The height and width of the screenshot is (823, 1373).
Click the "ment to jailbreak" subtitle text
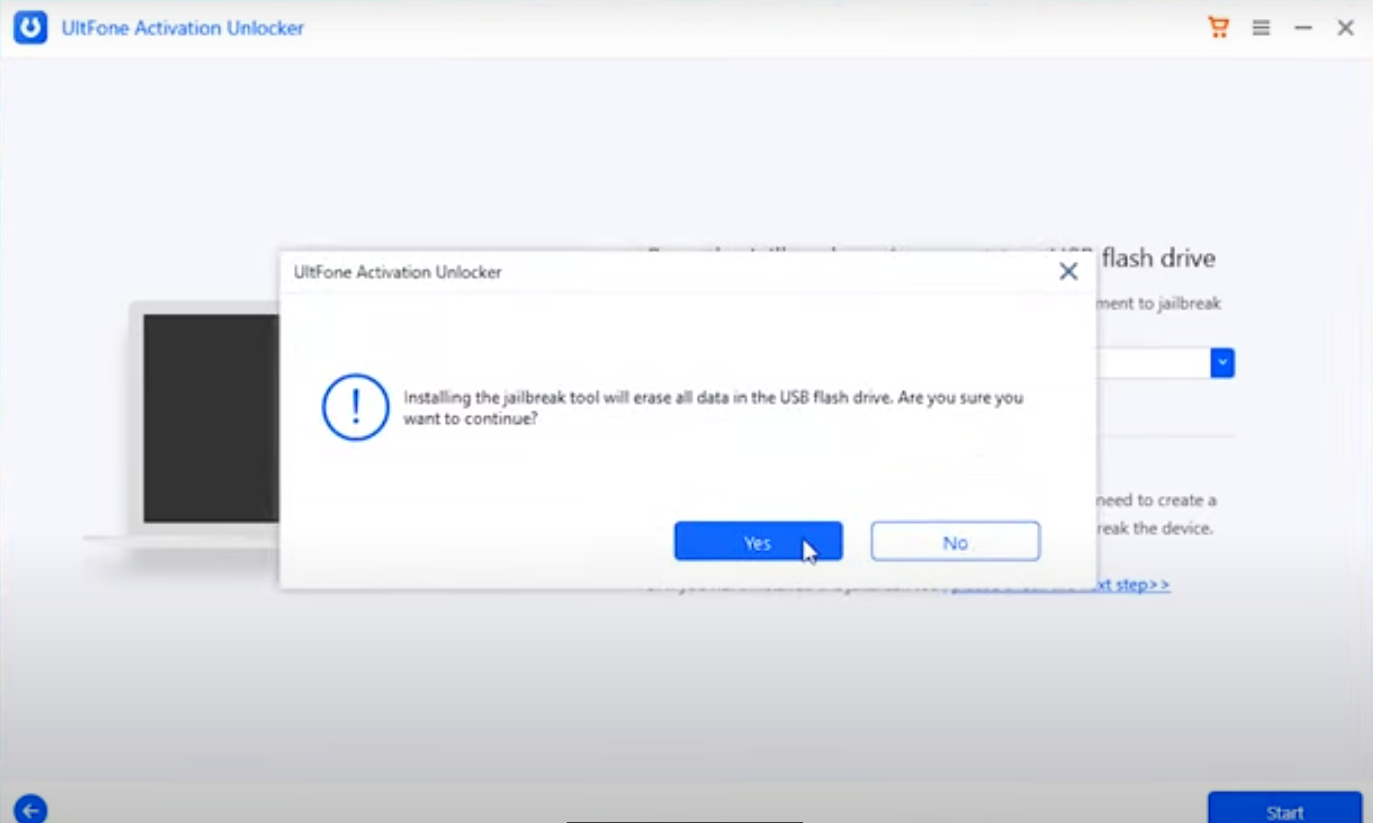[1158, 304]
